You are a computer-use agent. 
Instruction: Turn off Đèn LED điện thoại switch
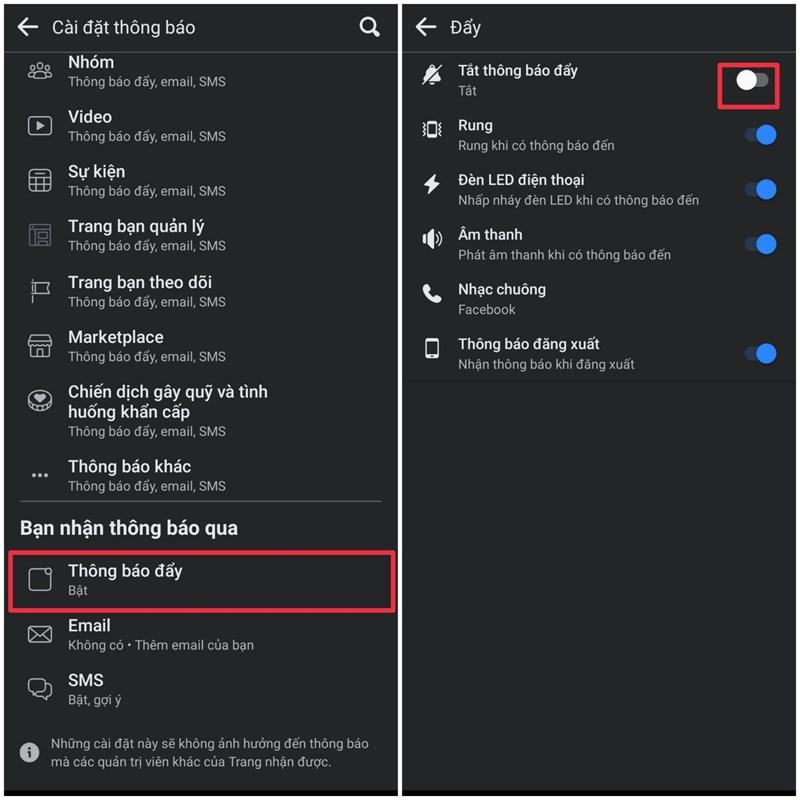click(760, 190)
